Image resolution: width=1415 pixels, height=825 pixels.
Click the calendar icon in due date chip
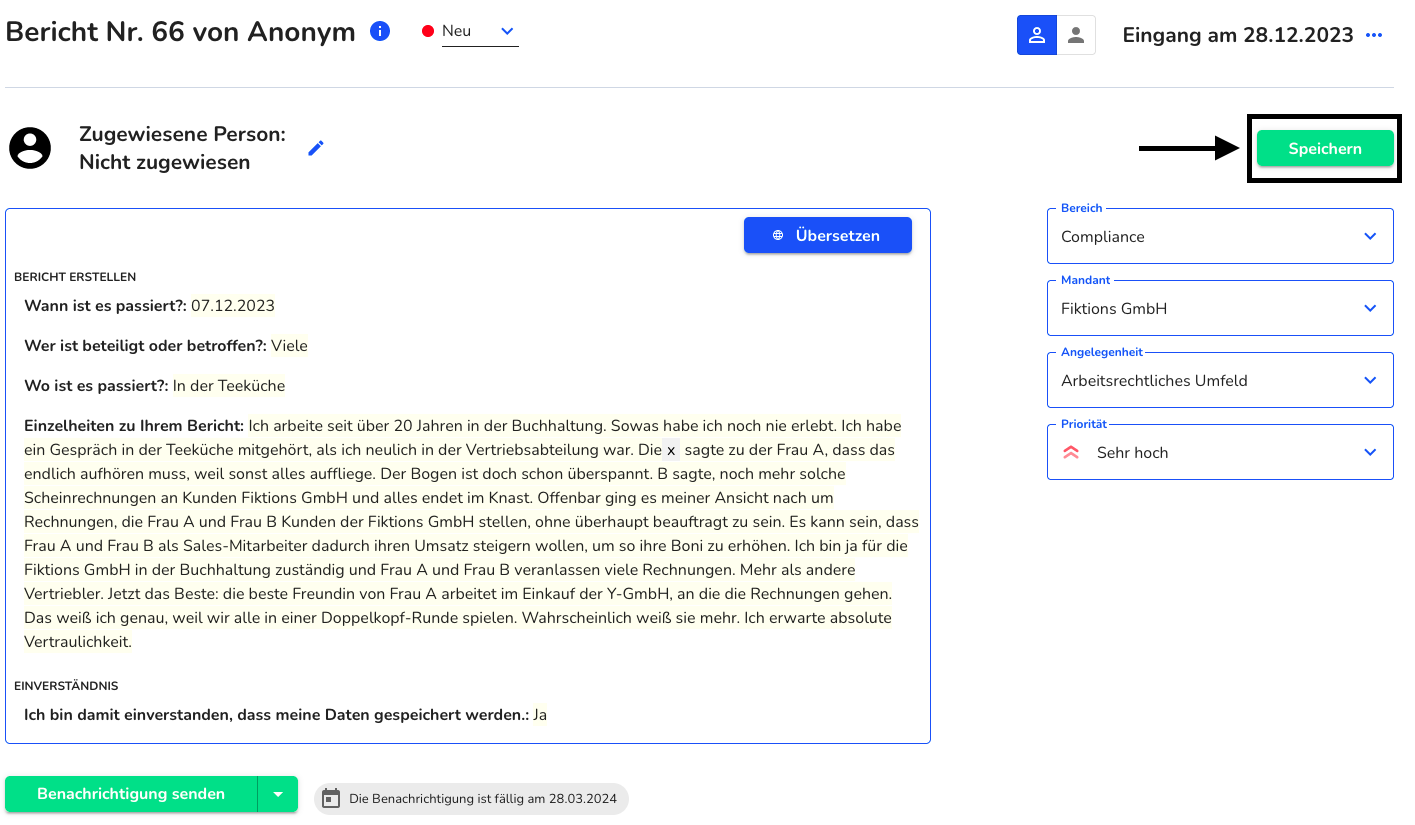(332, 799)
